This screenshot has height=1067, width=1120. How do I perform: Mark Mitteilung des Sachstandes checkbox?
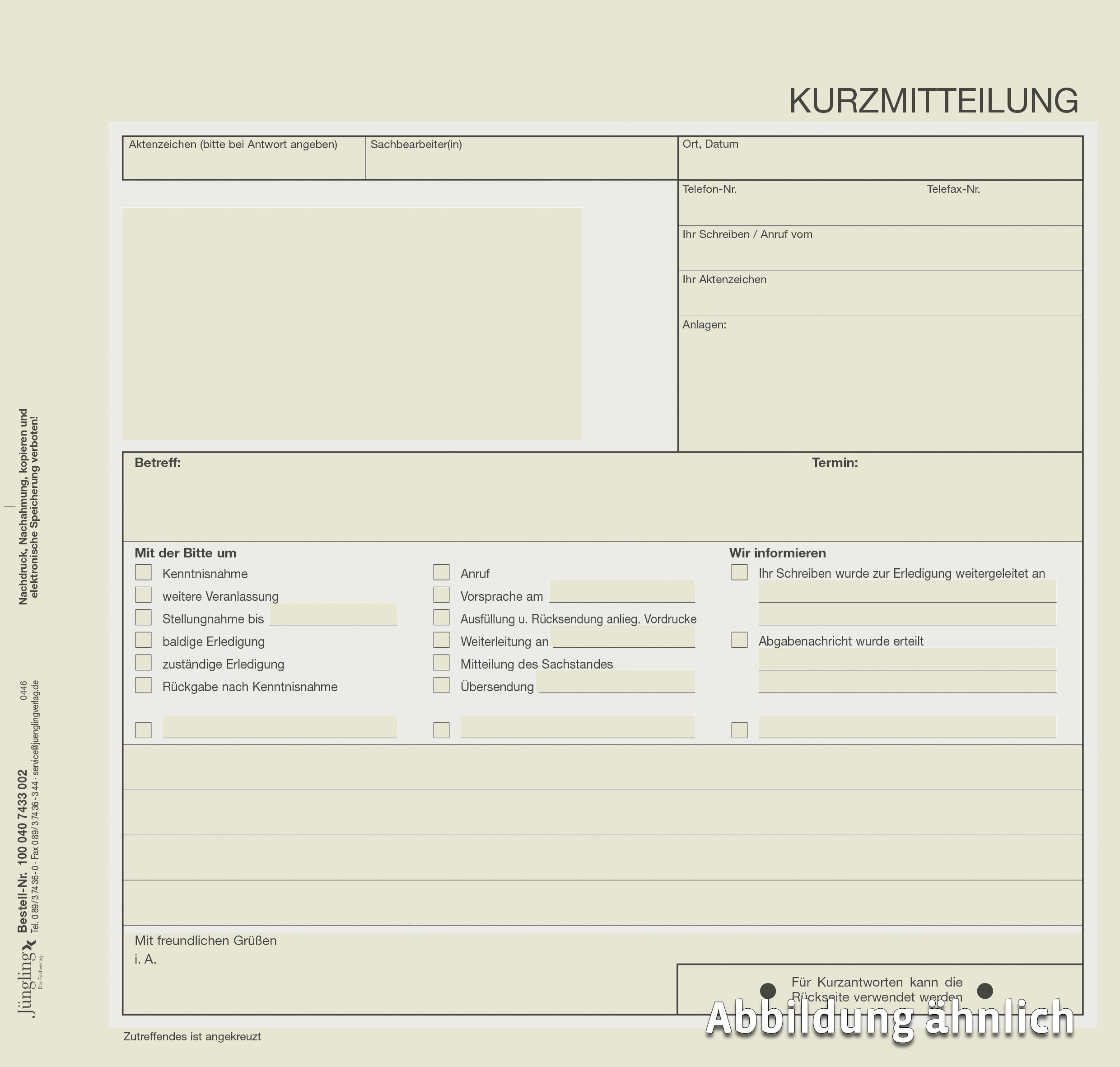click(x=441, y=663)
